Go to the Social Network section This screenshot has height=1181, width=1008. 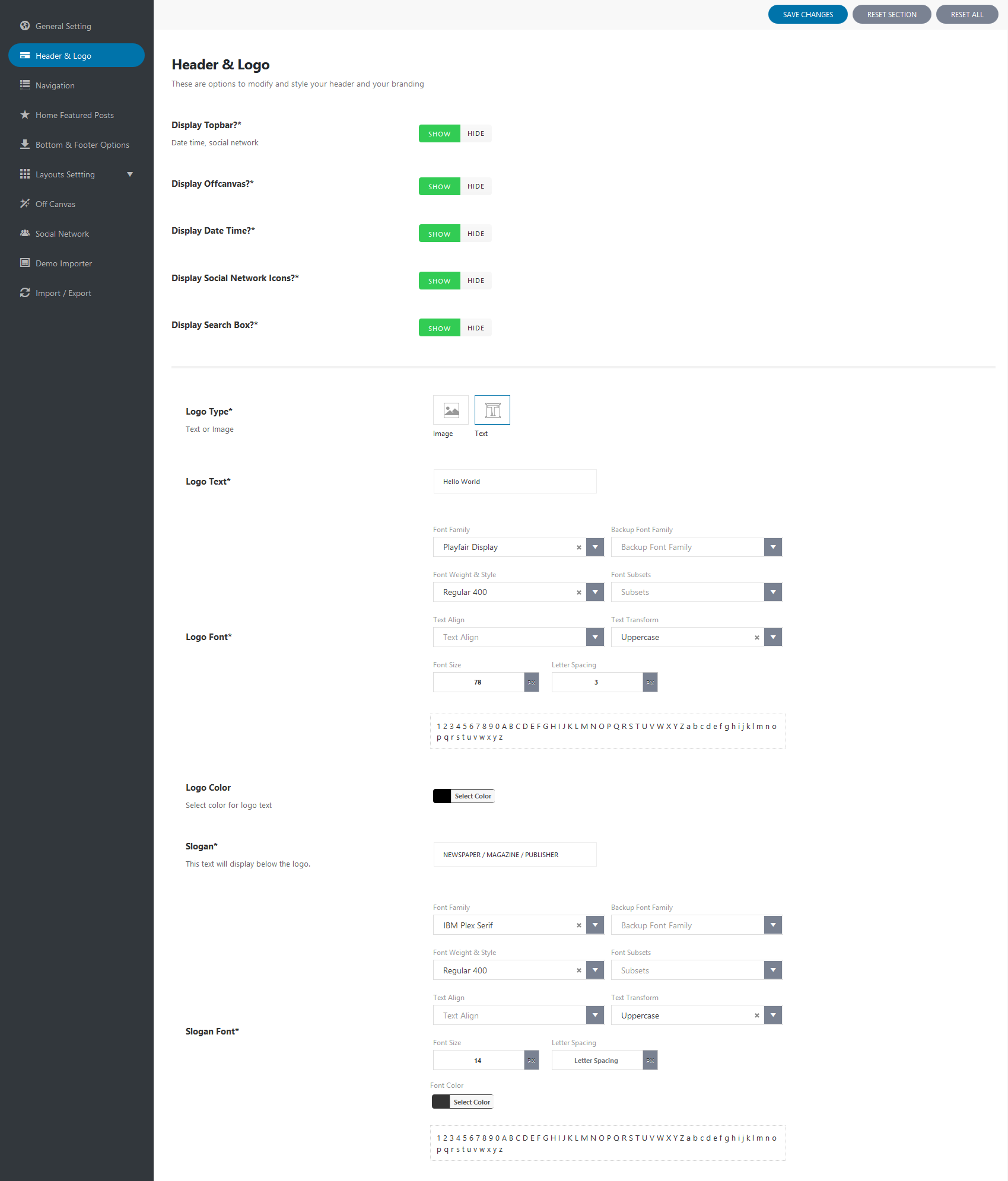(62, 234)
